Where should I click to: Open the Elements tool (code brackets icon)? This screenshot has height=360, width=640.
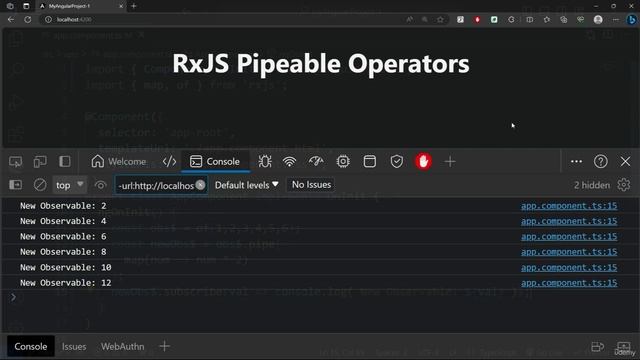[169, 162]
